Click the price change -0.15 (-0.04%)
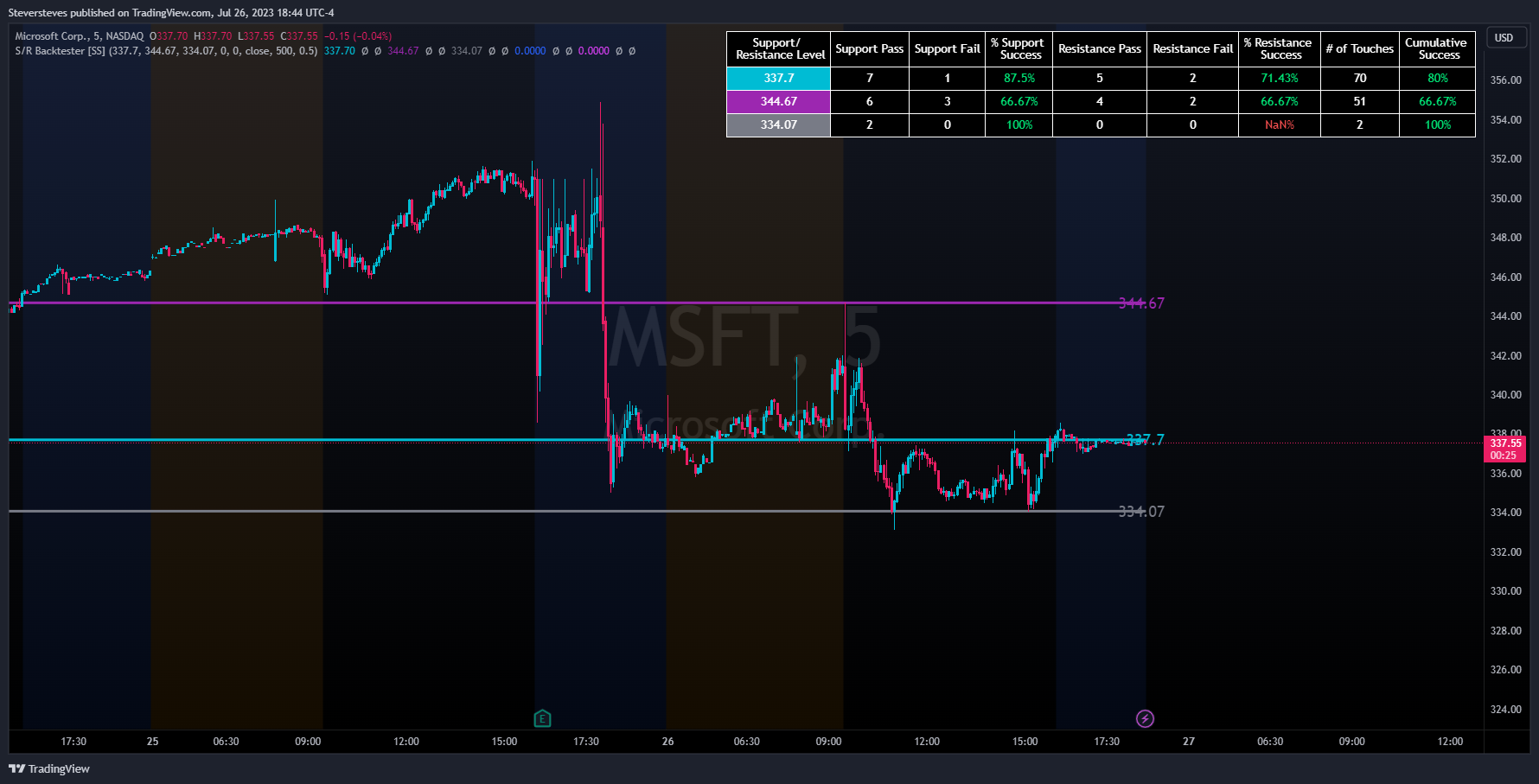The width and height of the screenshot is (1539, 784). (x=358, y=36)
